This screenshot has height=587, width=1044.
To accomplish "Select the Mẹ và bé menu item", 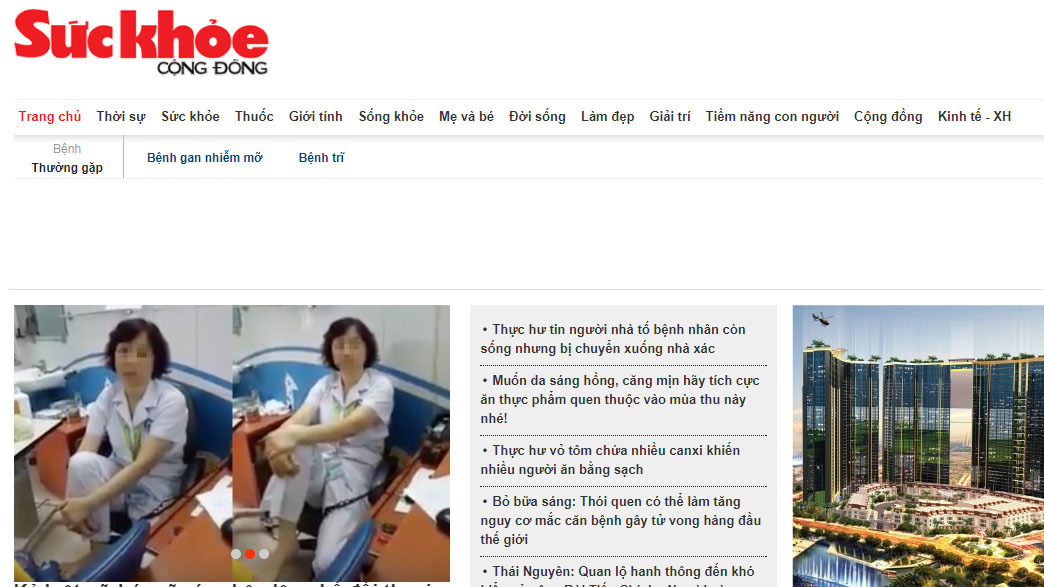I will coord(466,116).
